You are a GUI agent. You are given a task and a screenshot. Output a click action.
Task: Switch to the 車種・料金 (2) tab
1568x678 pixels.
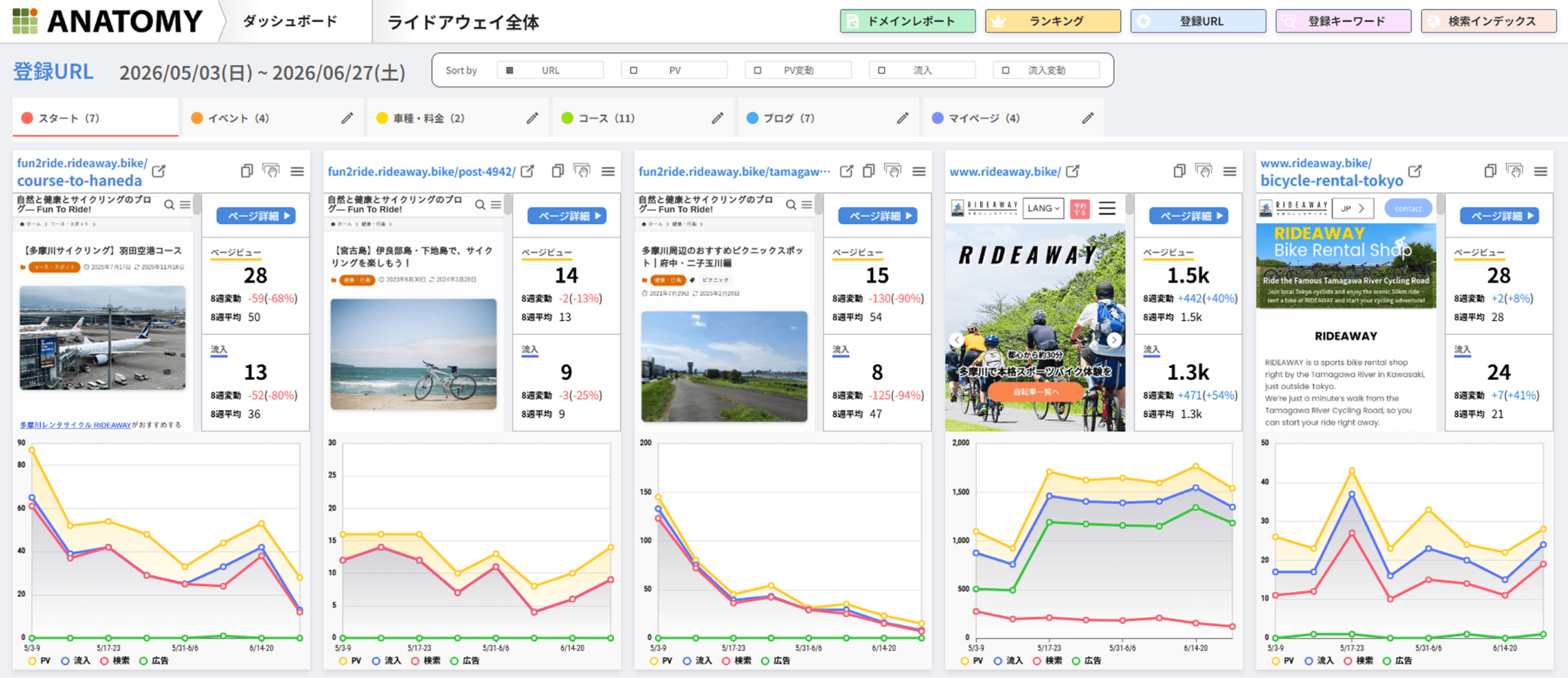(457, 118)
